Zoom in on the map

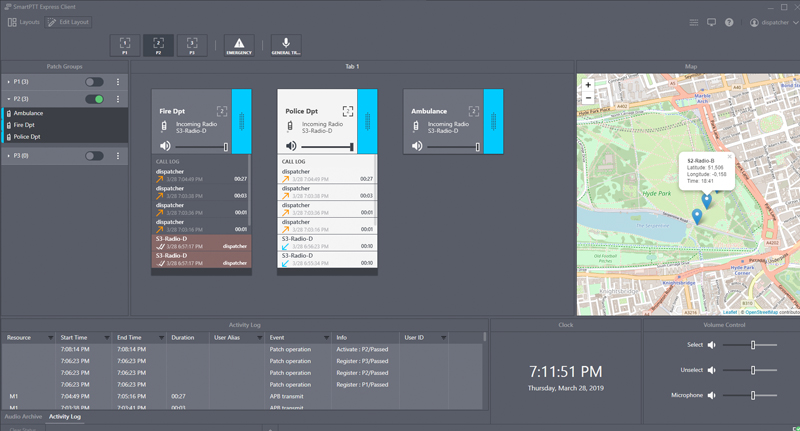pyautogui.click(x=588, y=85)
